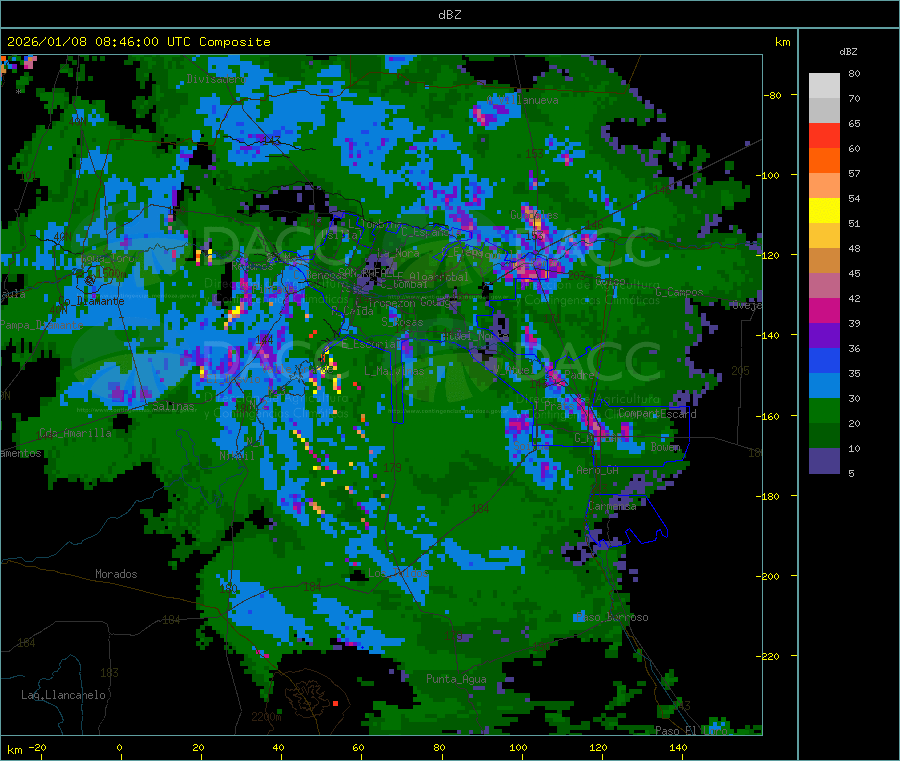
Task: Click the -220 tick on right km axis
Action: 770,656
